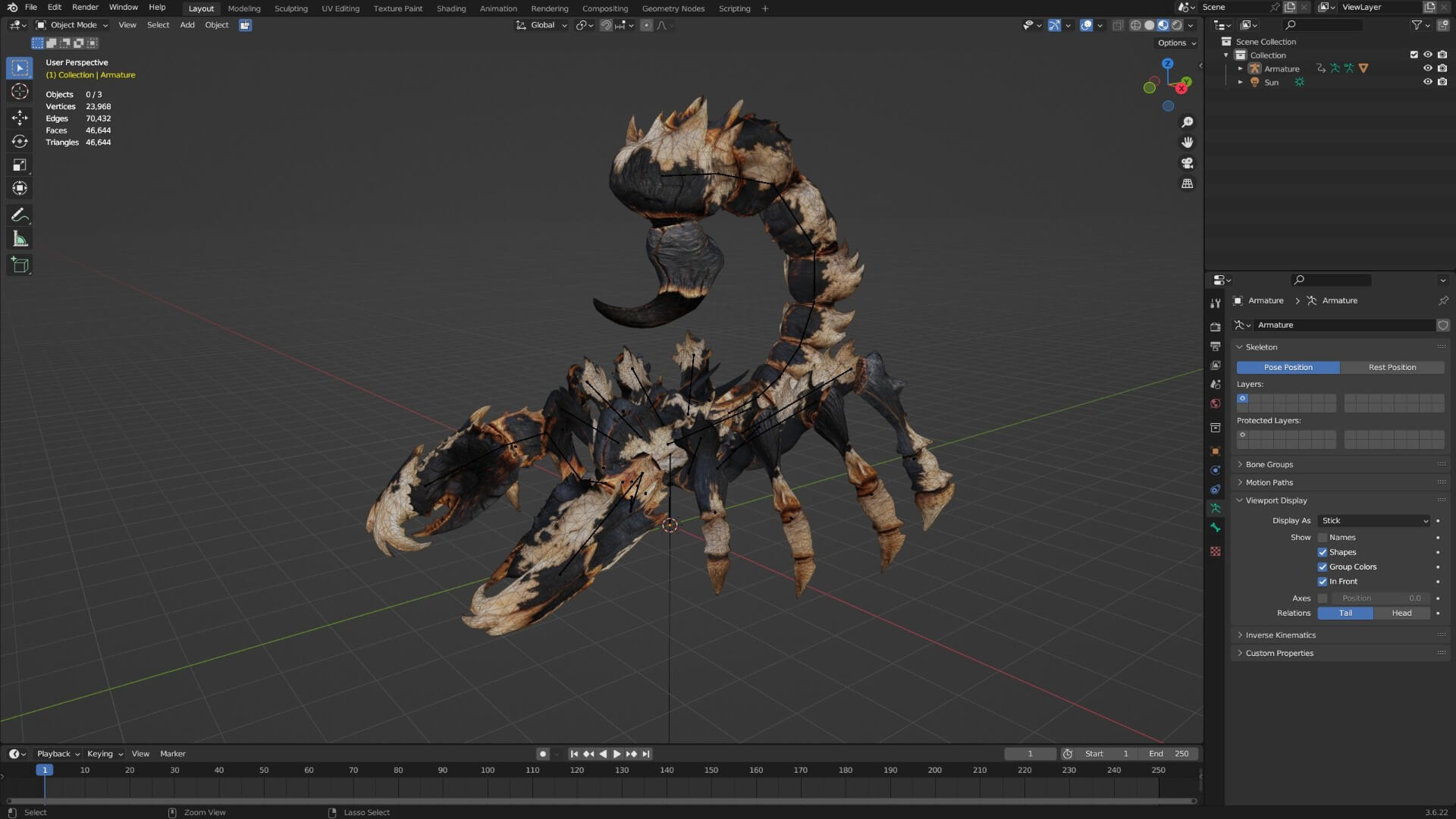Toggle camera view icon
1456x819 pixels.
tap(1188, 163)
